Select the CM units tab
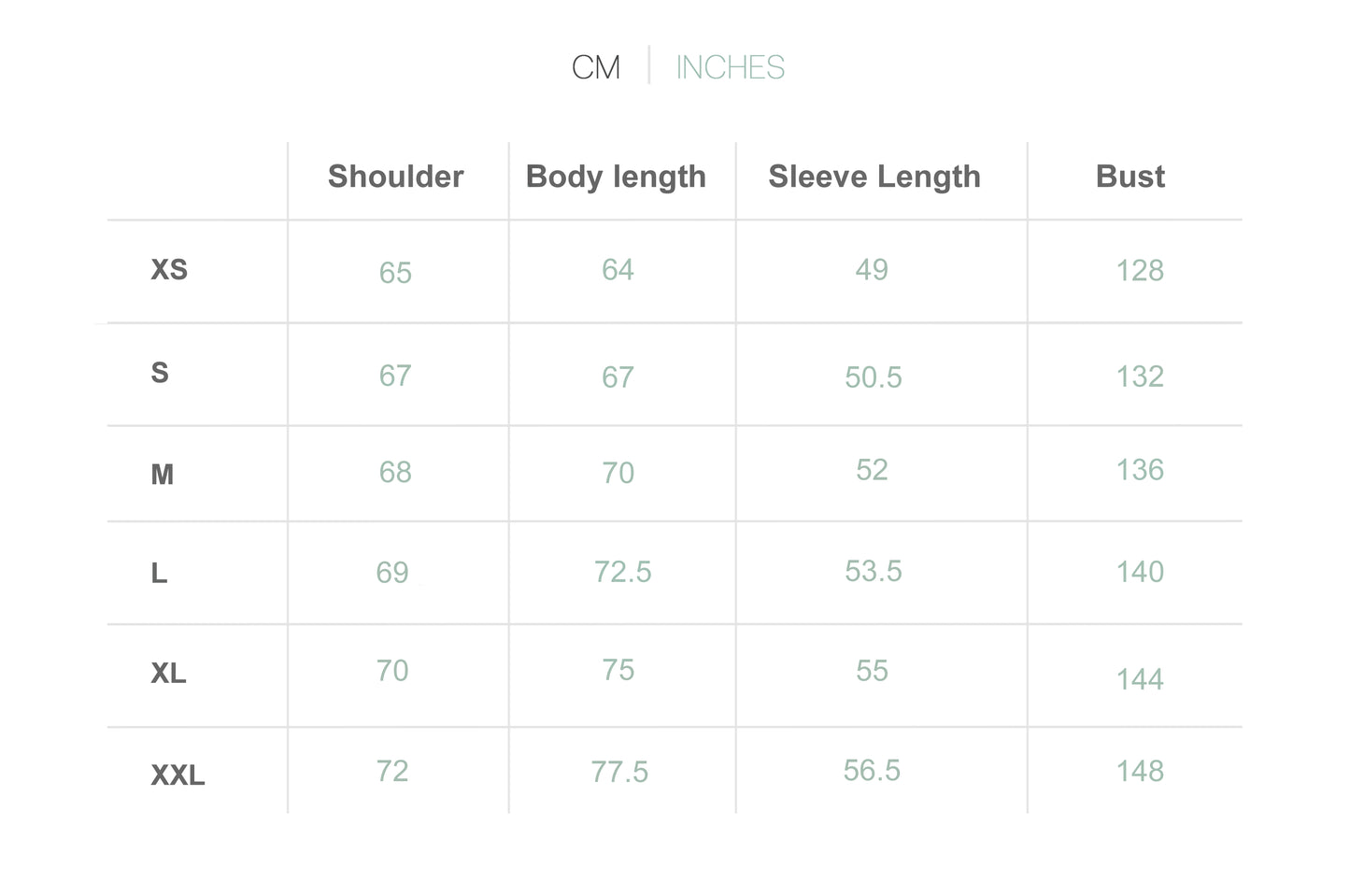 click(596, 67)
